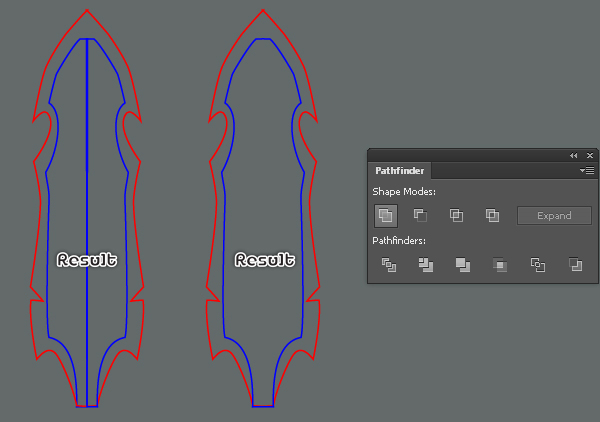The width and height of the screenshot is (600, 422).
Task: Collapse the Pathfinder panel with double arrows
Action: tap(573, 155)
